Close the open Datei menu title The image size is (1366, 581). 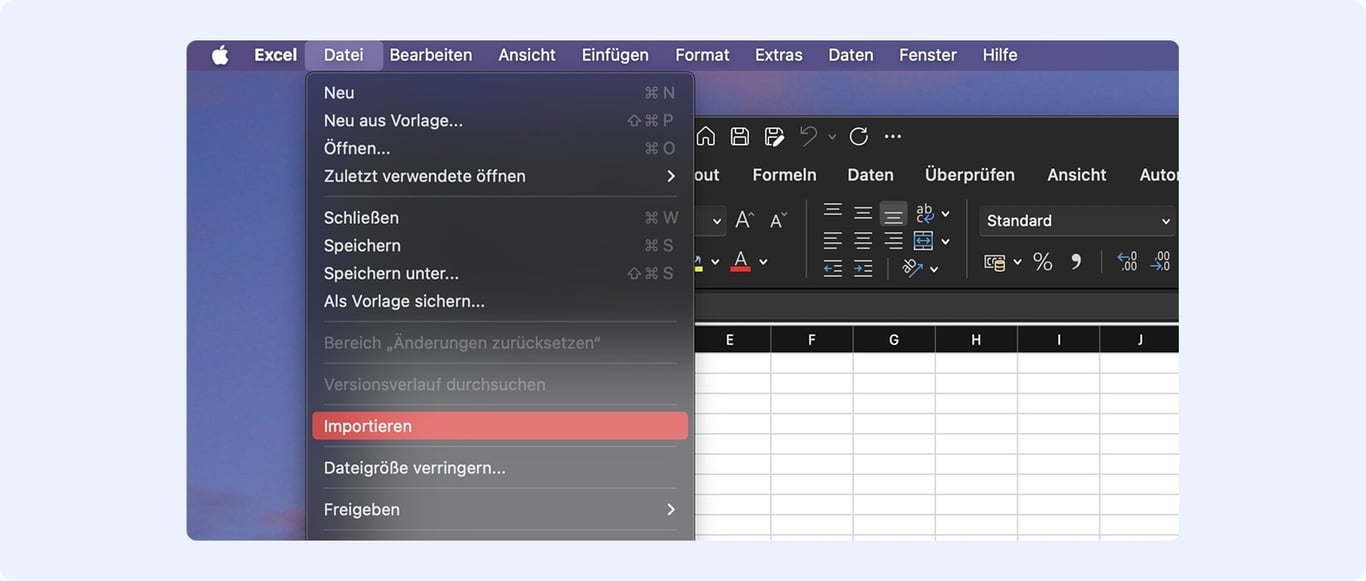tap(344, 55)
